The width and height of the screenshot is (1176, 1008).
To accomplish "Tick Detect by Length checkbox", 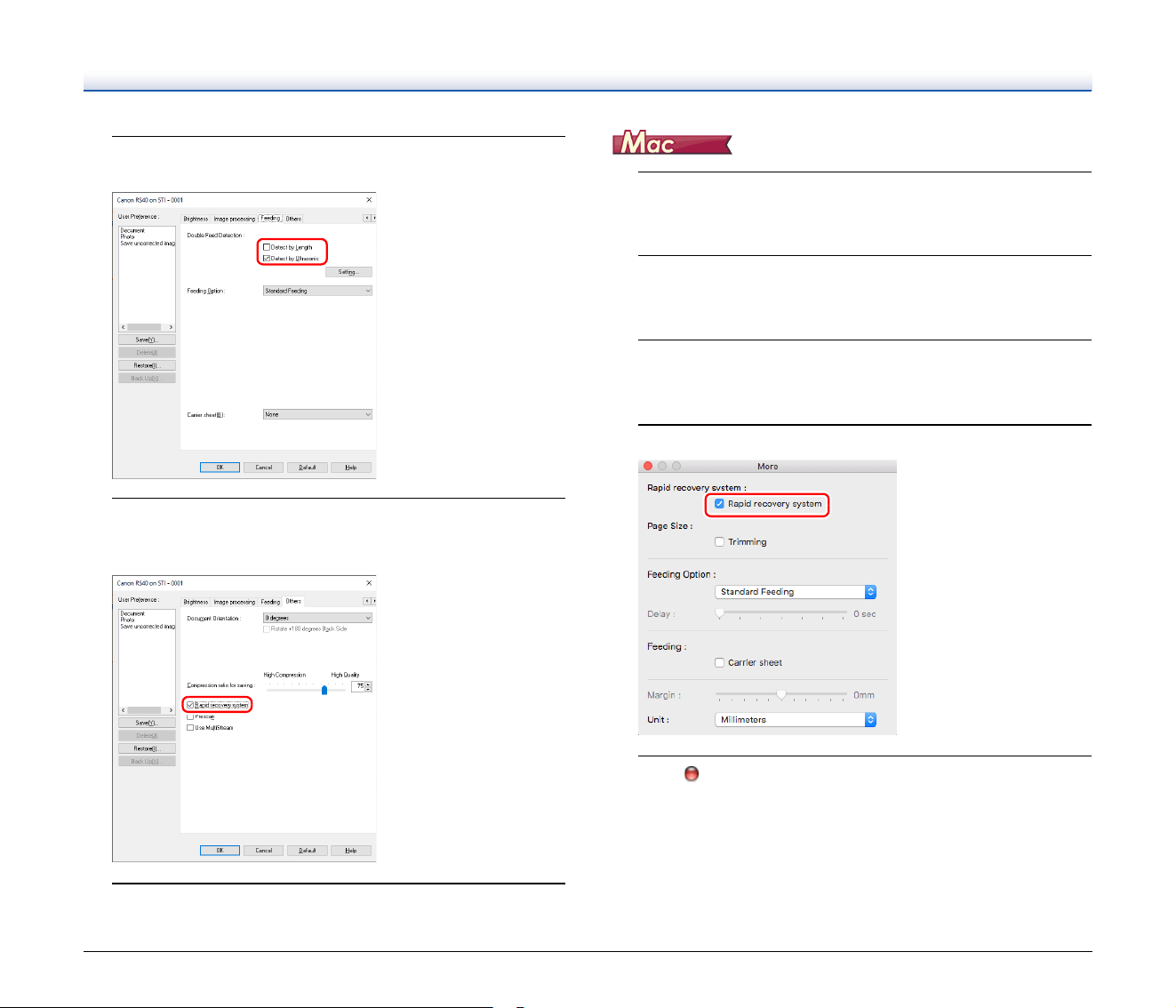I will click(x=267, y=247).
